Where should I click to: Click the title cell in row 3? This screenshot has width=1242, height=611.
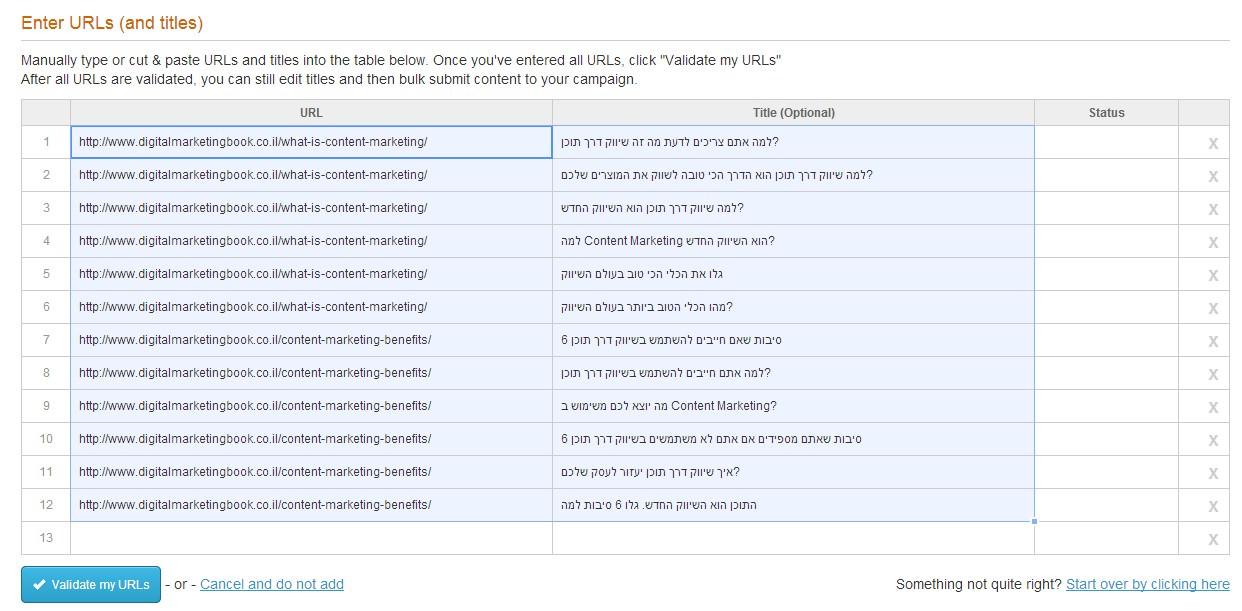[x=794, y=208]
